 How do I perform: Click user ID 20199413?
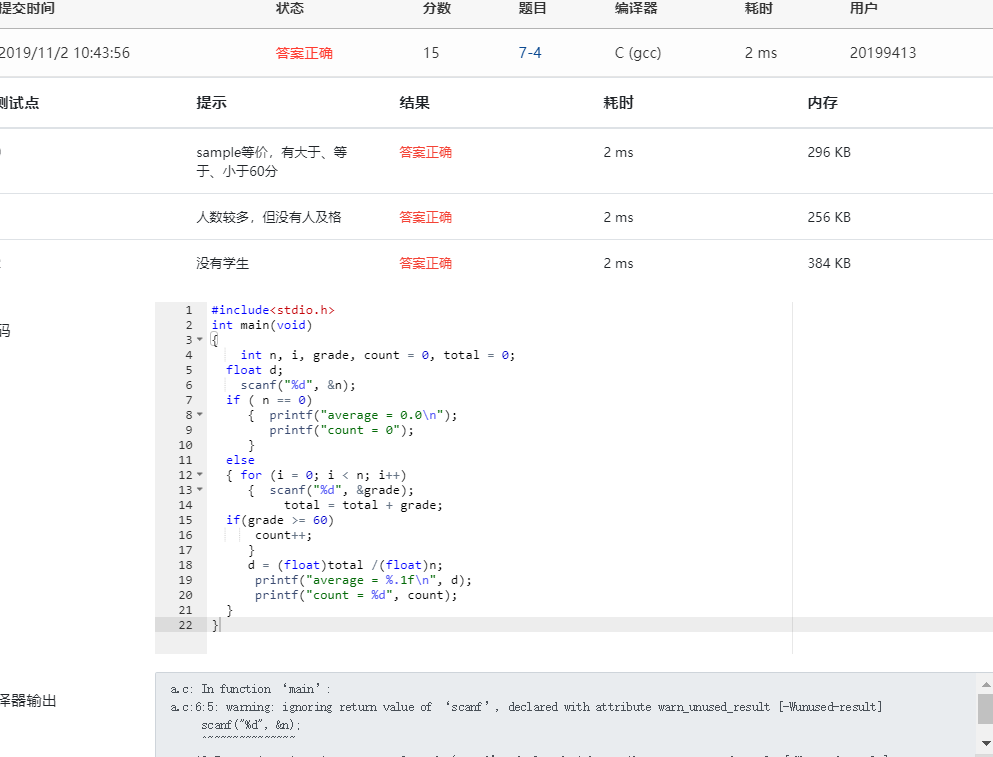click(x=883, y=53)
